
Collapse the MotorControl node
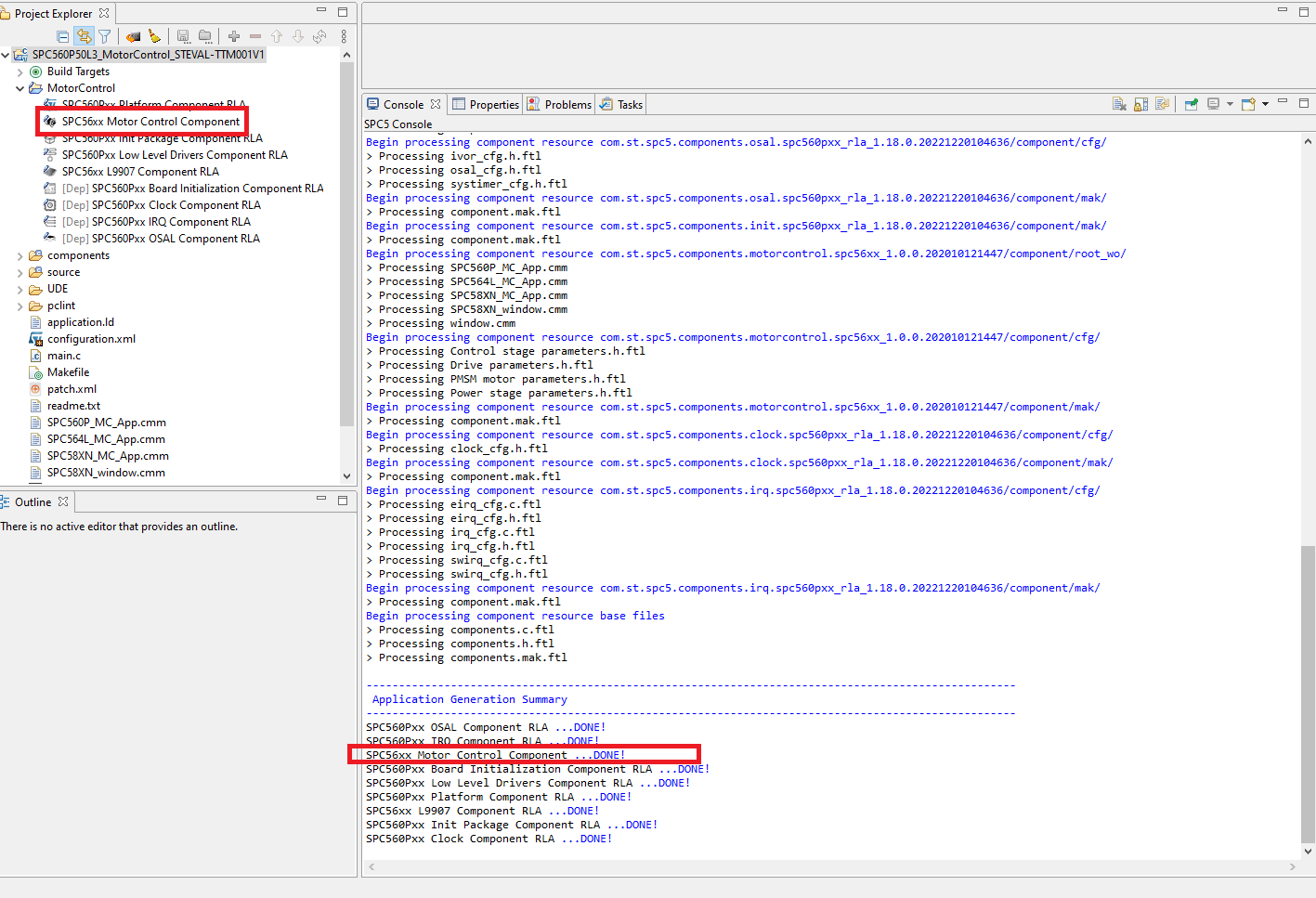coord(19,87)
